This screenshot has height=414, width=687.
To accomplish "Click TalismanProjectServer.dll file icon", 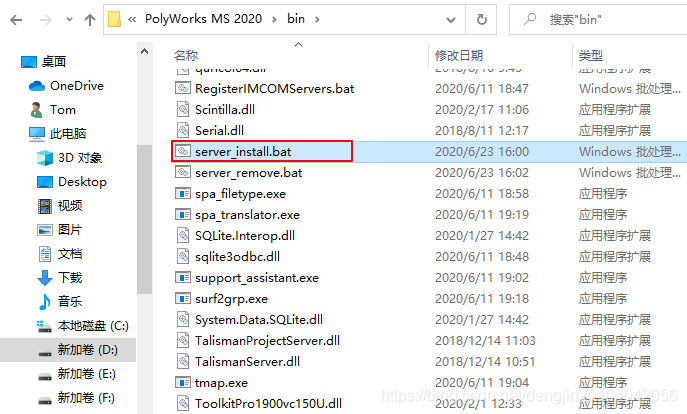I will pos(183,340).
